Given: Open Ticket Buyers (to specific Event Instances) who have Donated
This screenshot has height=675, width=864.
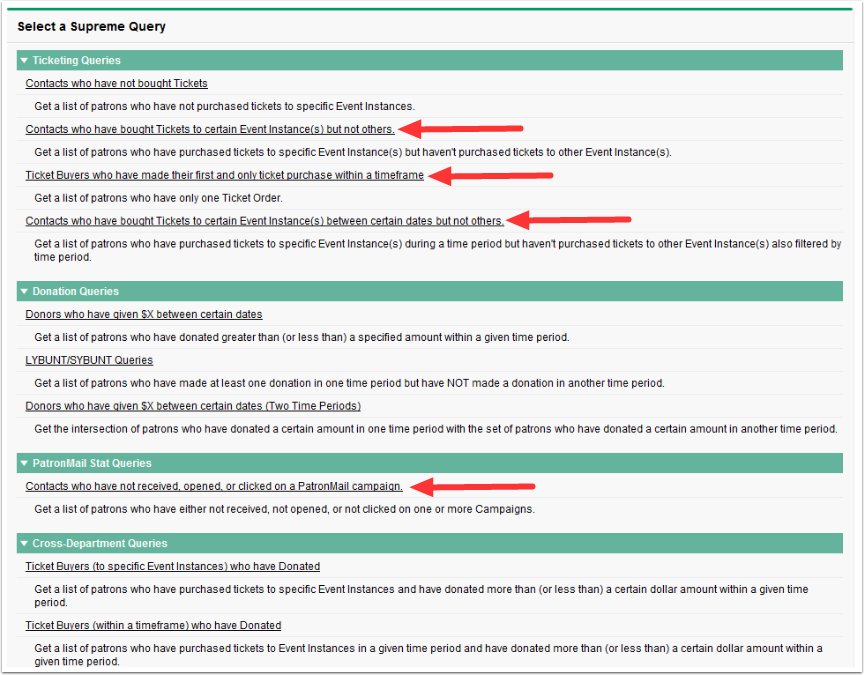Looking at the screenshot, I should [172, 566].
